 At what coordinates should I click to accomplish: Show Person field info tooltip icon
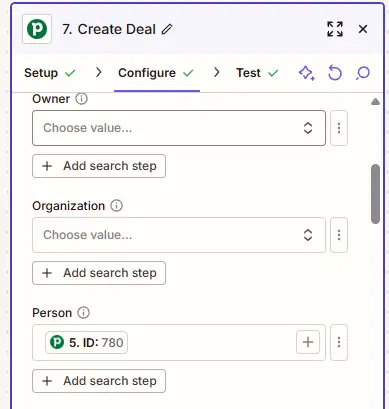[83, 313]
